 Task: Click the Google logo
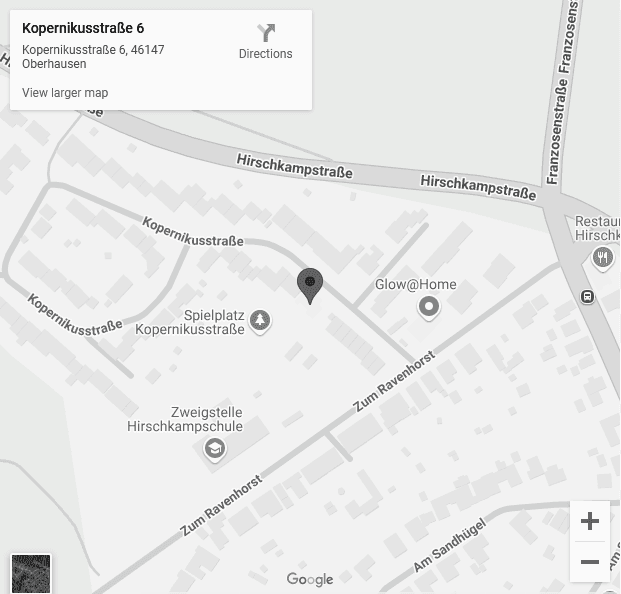tap(310, 579)
